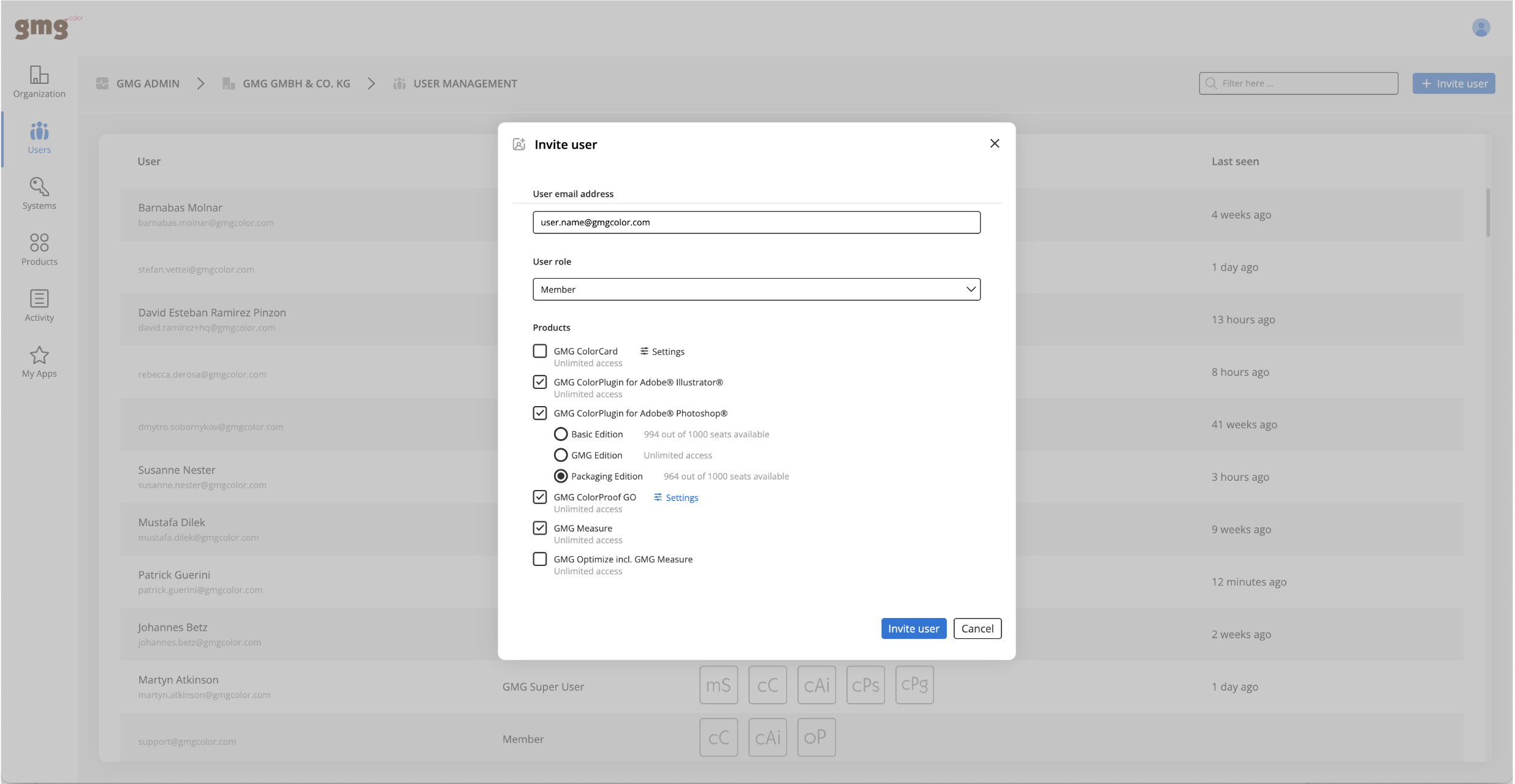Open My Apps in the sidebar

(39, 362)
